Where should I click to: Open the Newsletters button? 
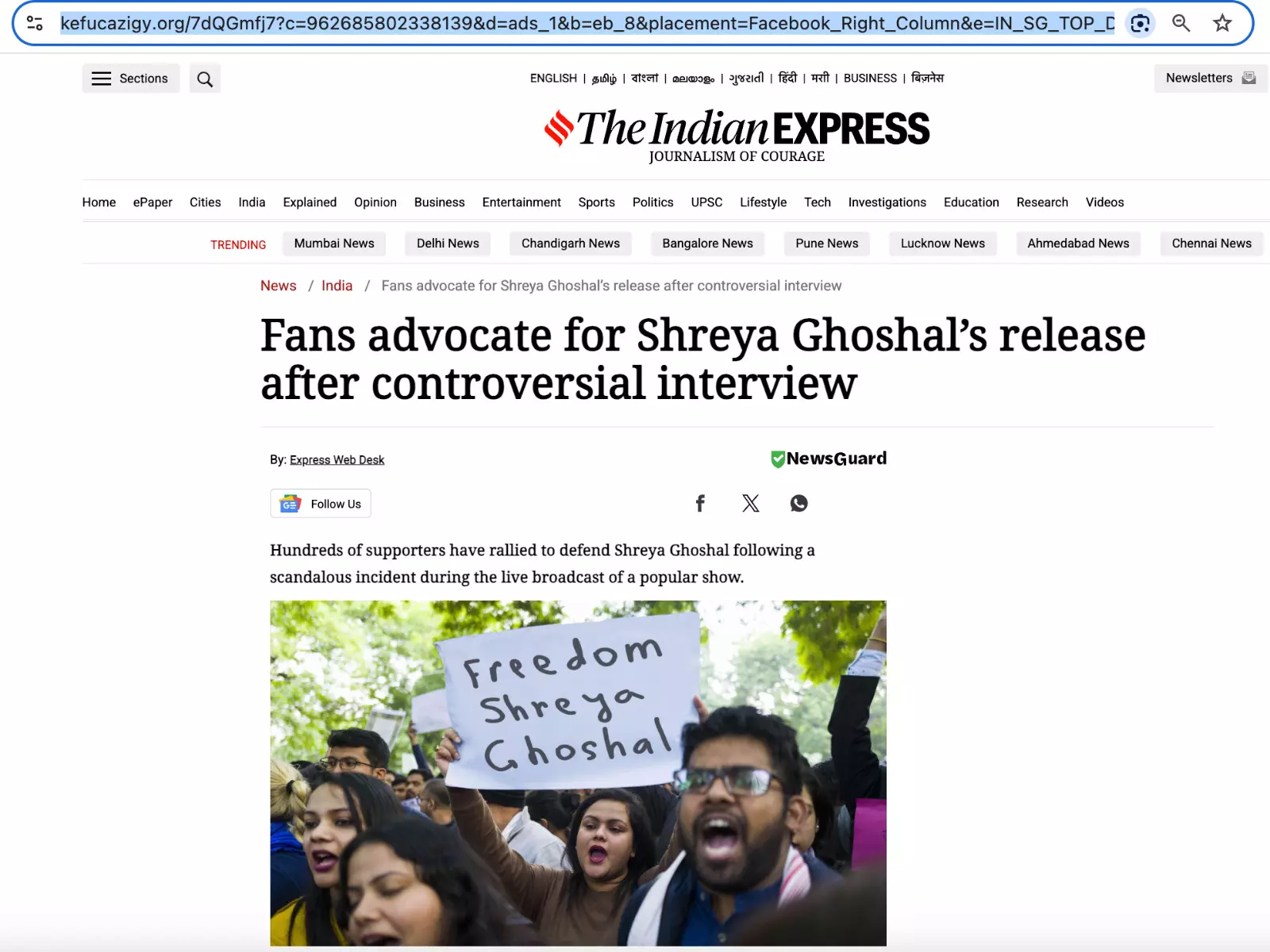tap(1210, 78)
